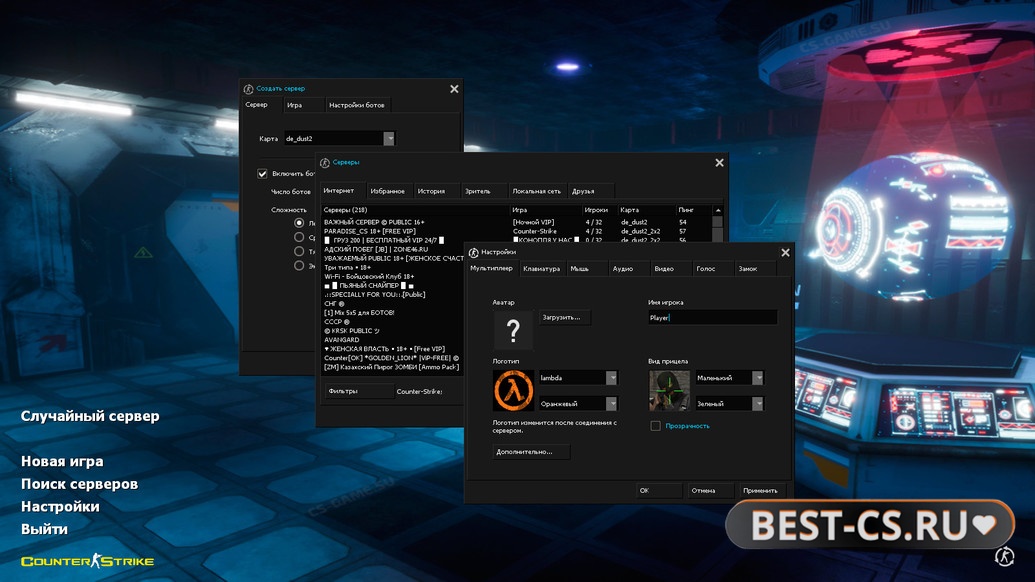Click the orange lambda logo preview
Viewport: 1035px width, 582px height.
(513, 391)
